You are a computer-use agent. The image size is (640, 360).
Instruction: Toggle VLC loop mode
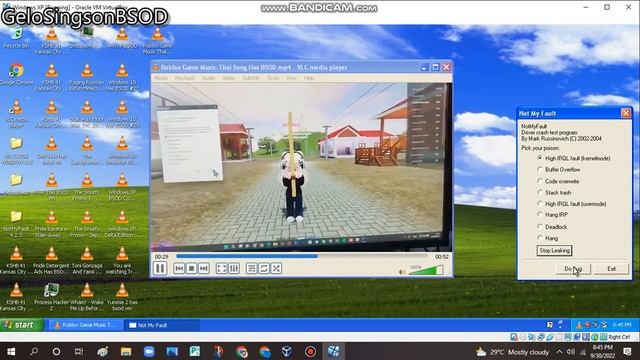pyautogui.click(x=264, y=268)
